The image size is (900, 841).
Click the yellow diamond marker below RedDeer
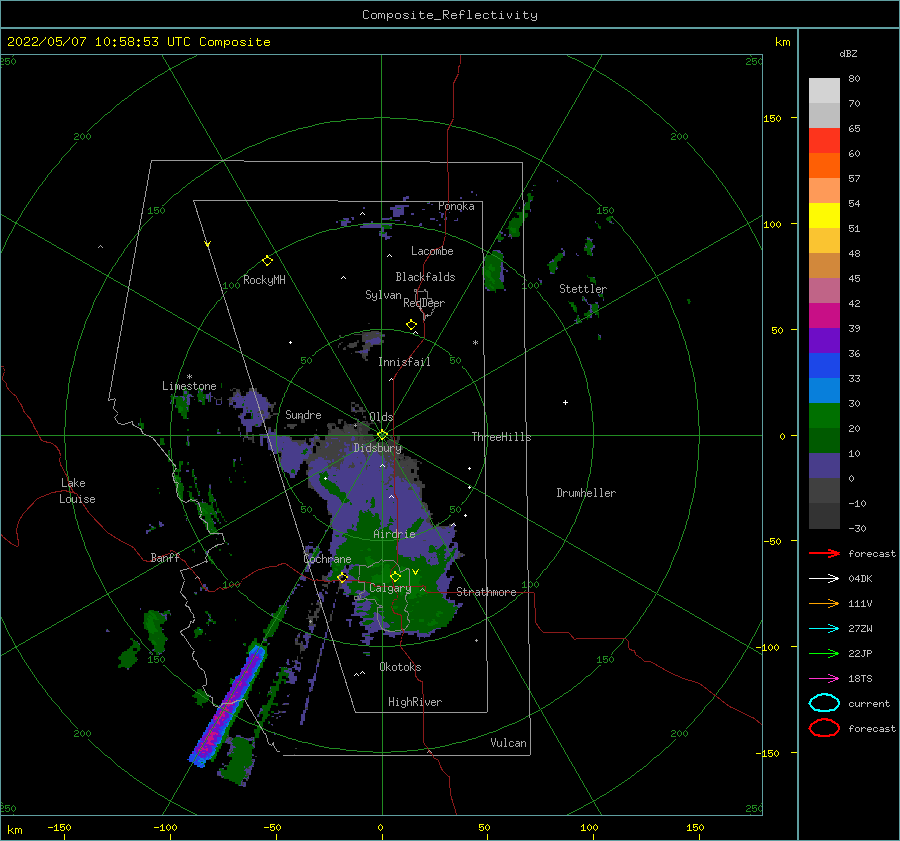tap(411, 325)
